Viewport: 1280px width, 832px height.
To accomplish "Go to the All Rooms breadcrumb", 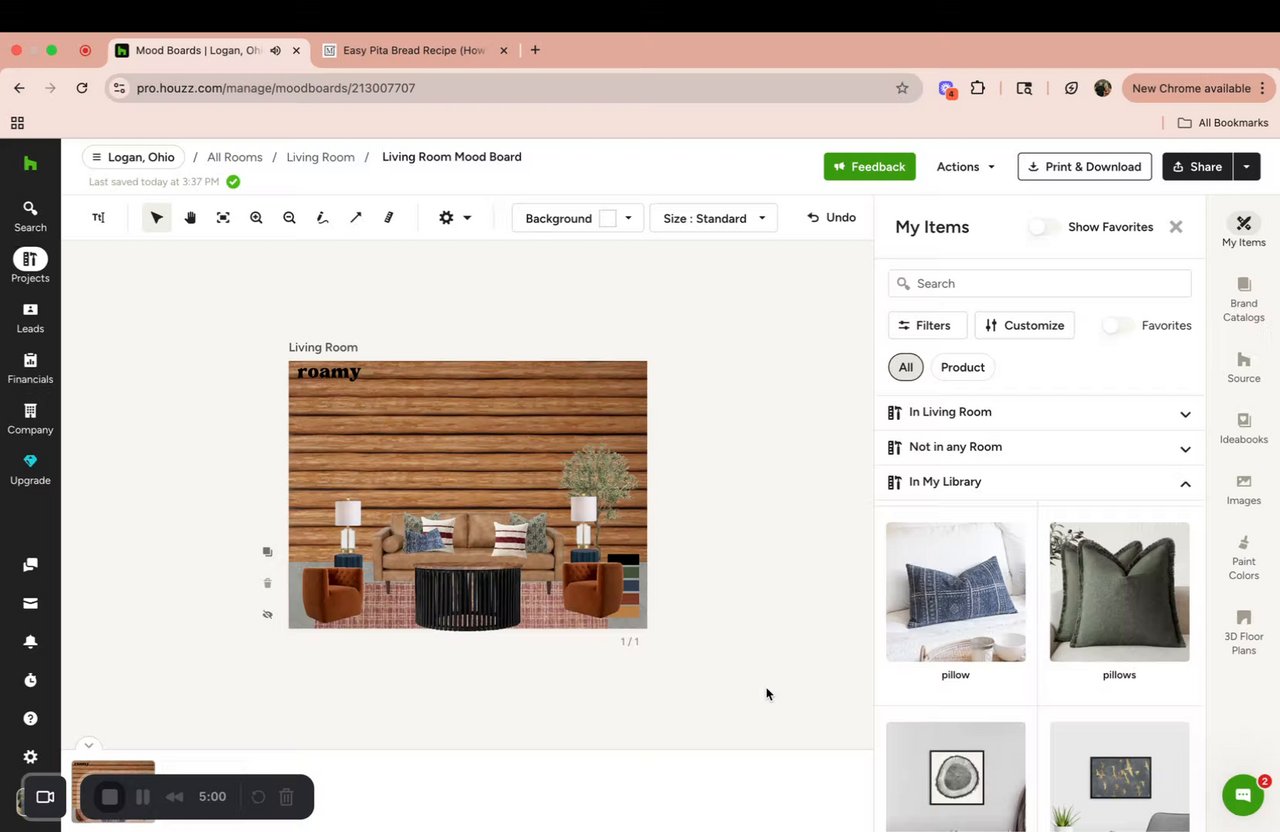I will point(235,157).
